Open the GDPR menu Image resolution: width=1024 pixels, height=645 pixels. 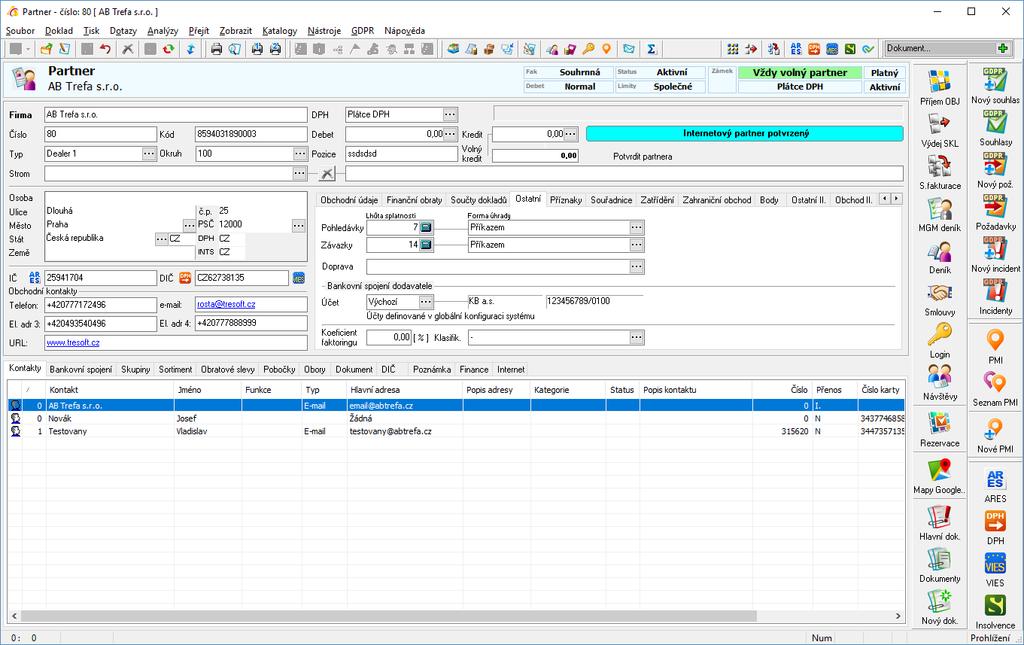[362, 31]
